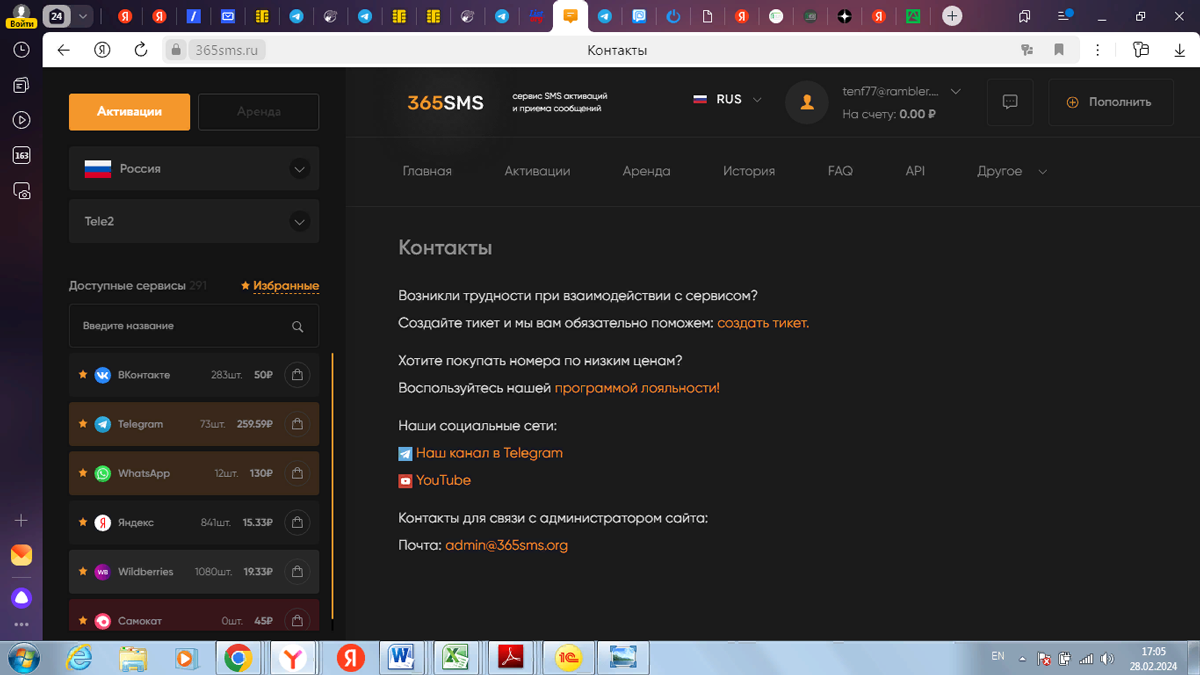Screen dimensions: 1200x675
Task: Click the 365sms.ru address bar
Action: pos(226,50)
